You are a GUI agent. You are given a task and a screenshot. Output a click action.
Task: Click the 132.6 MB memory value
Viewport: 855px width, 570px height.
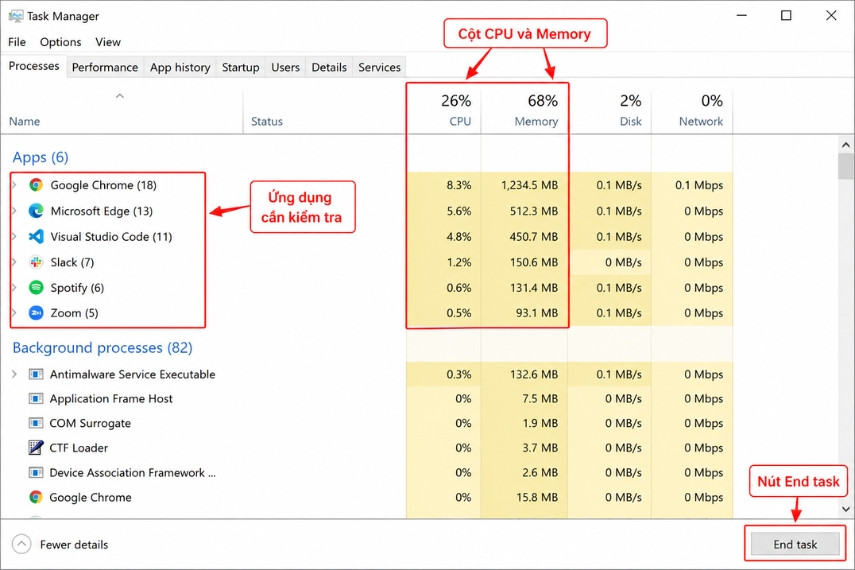pyautogui.click(x=534, y=374)
